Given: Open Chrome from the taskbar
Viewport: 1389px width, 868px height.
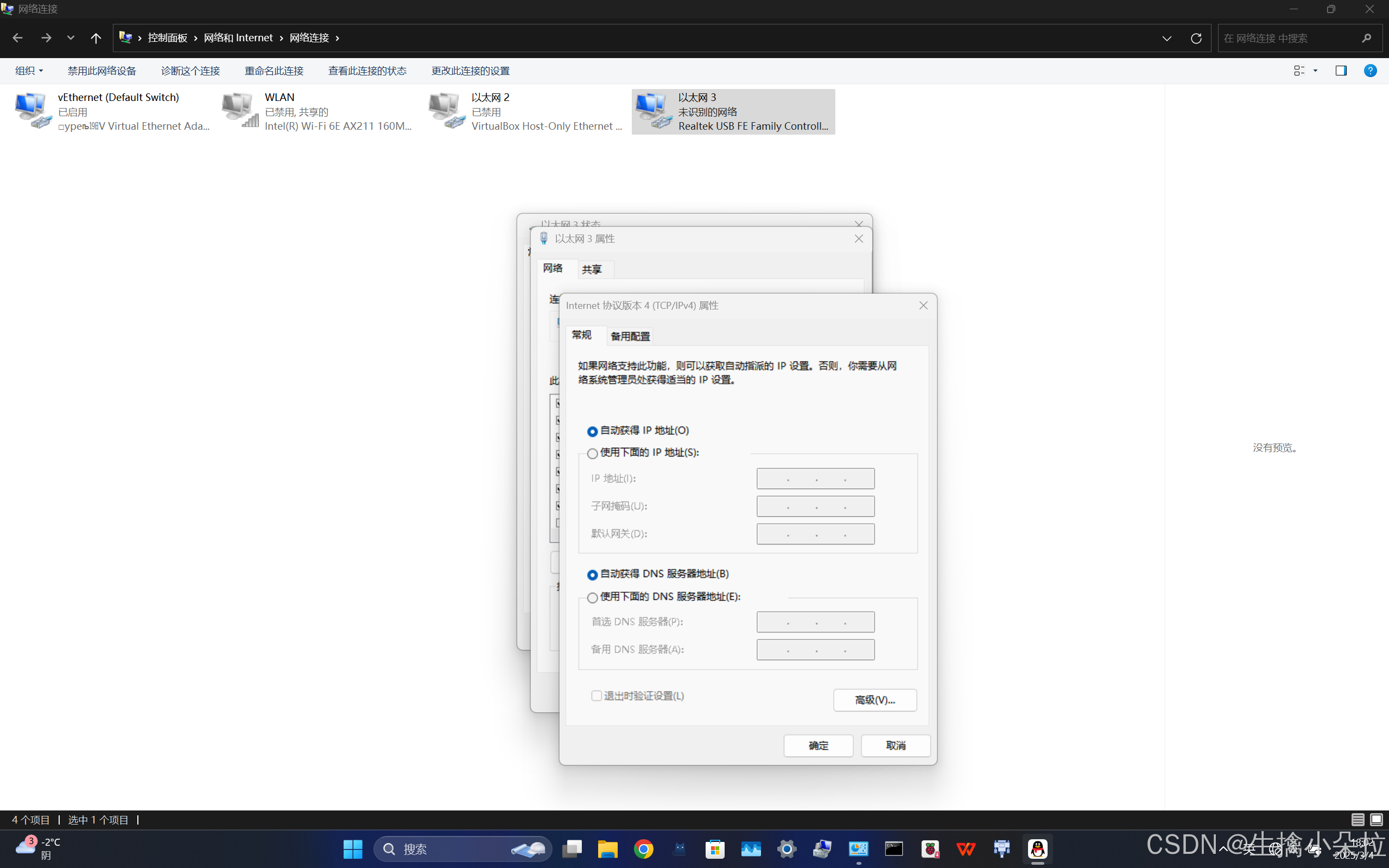Looking at the screenshot, I should [x=643, y=848].
